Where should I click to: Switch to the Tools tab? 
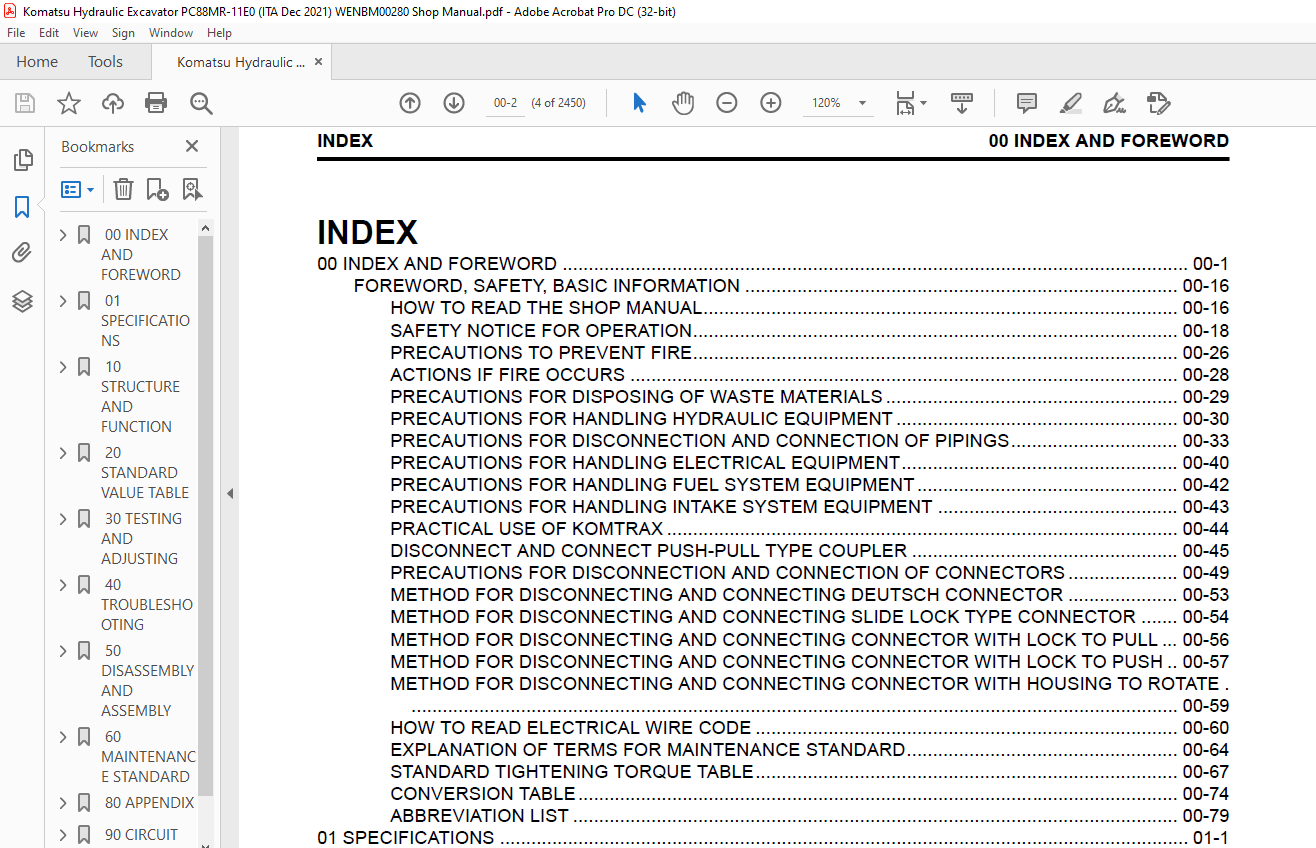click(x=105, y=62)
